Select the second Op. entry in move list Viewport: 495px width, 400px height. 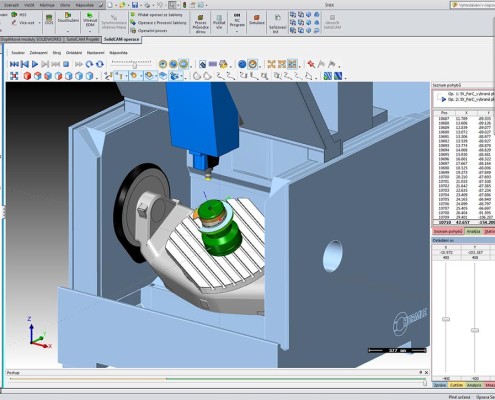click(466, 99)
